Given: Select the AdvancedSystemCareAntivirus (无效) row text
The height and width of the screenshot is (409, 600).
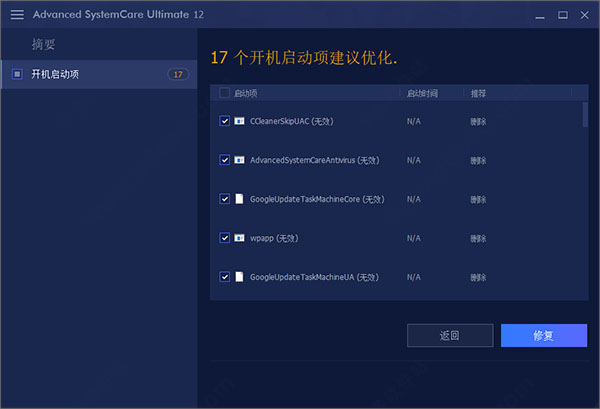Looking at the screenshot, I should 315,160.
